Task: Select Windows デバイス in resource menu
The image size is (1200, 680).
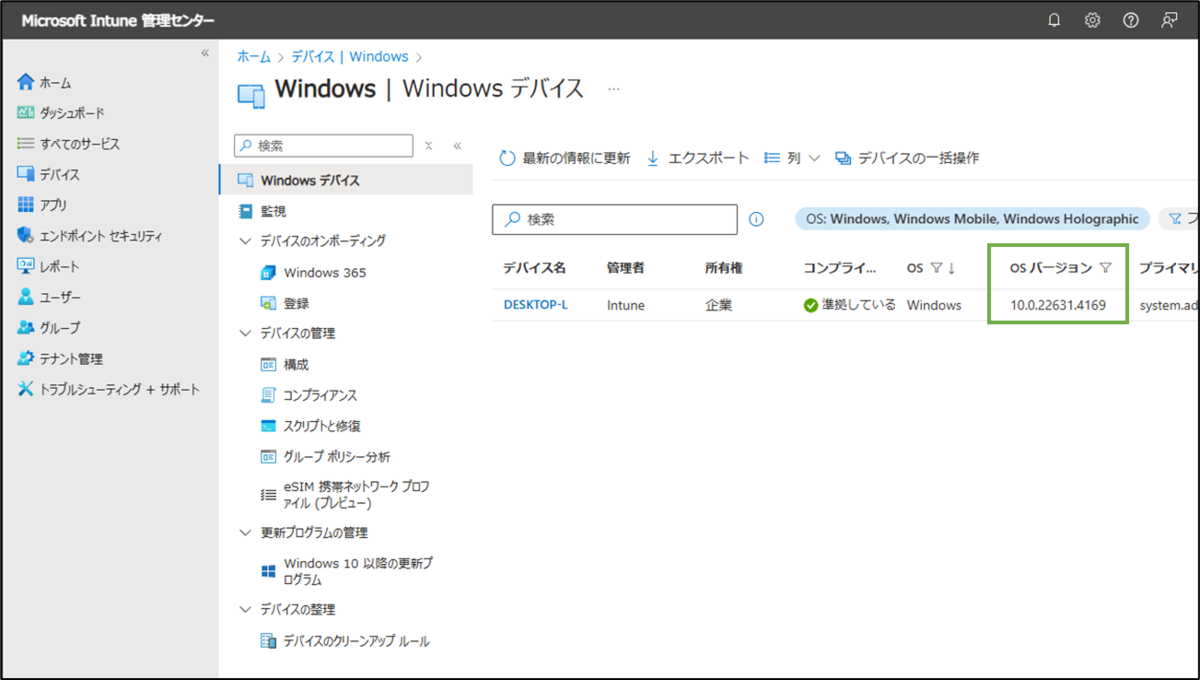Action: pos(346,181)
